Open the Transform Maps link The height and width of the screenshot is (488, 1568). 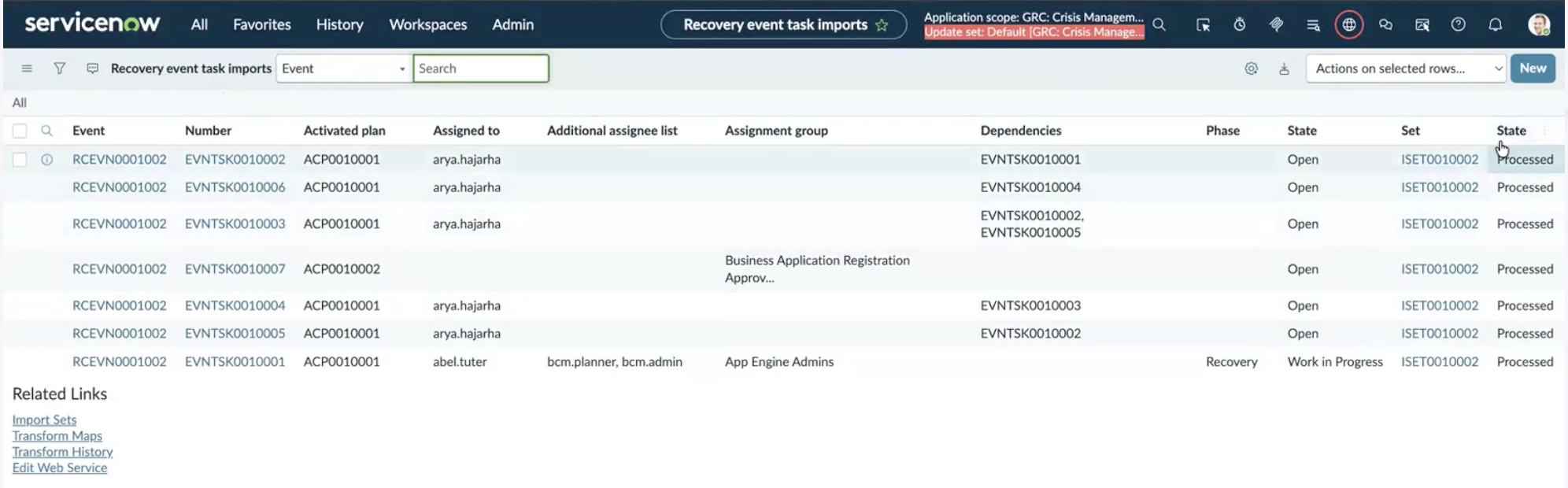[x=57, y=435]
